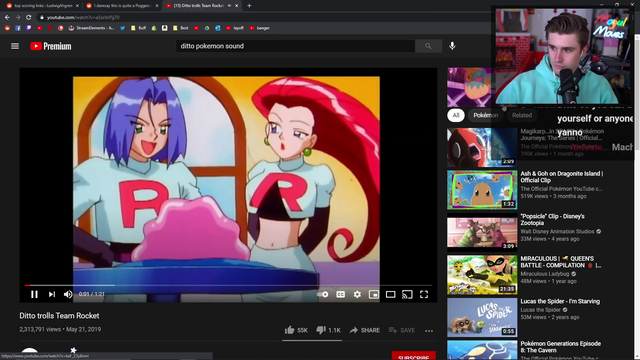Open the Best bookmarks folder
Image resolution: width=640 pixels, height=360 pixels.
click(180, 28)
